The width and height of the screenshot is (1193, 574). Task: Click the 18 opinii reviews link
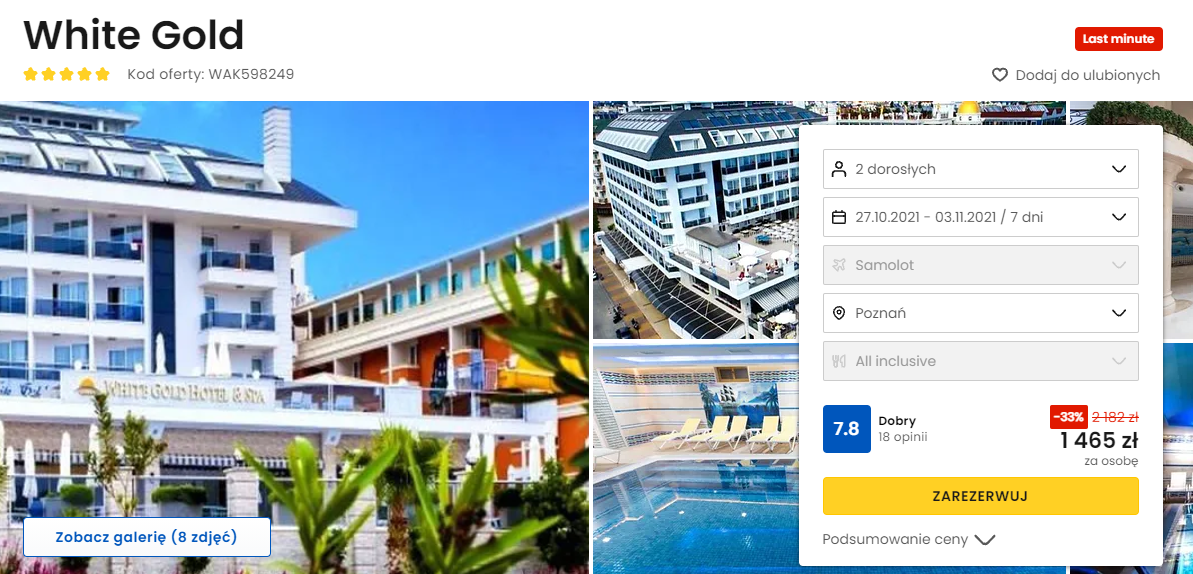click(x=902, y=437)
